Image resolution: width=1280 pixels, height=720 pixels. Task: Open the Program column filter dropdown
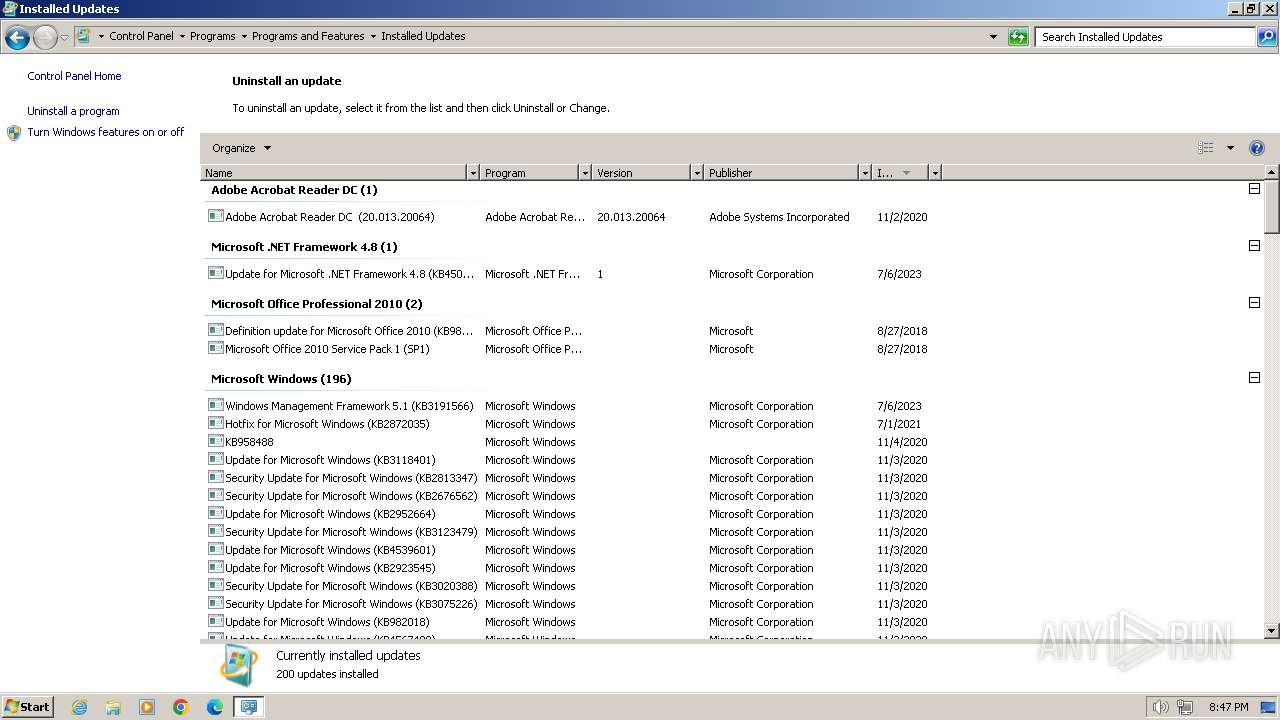point(585,173)
